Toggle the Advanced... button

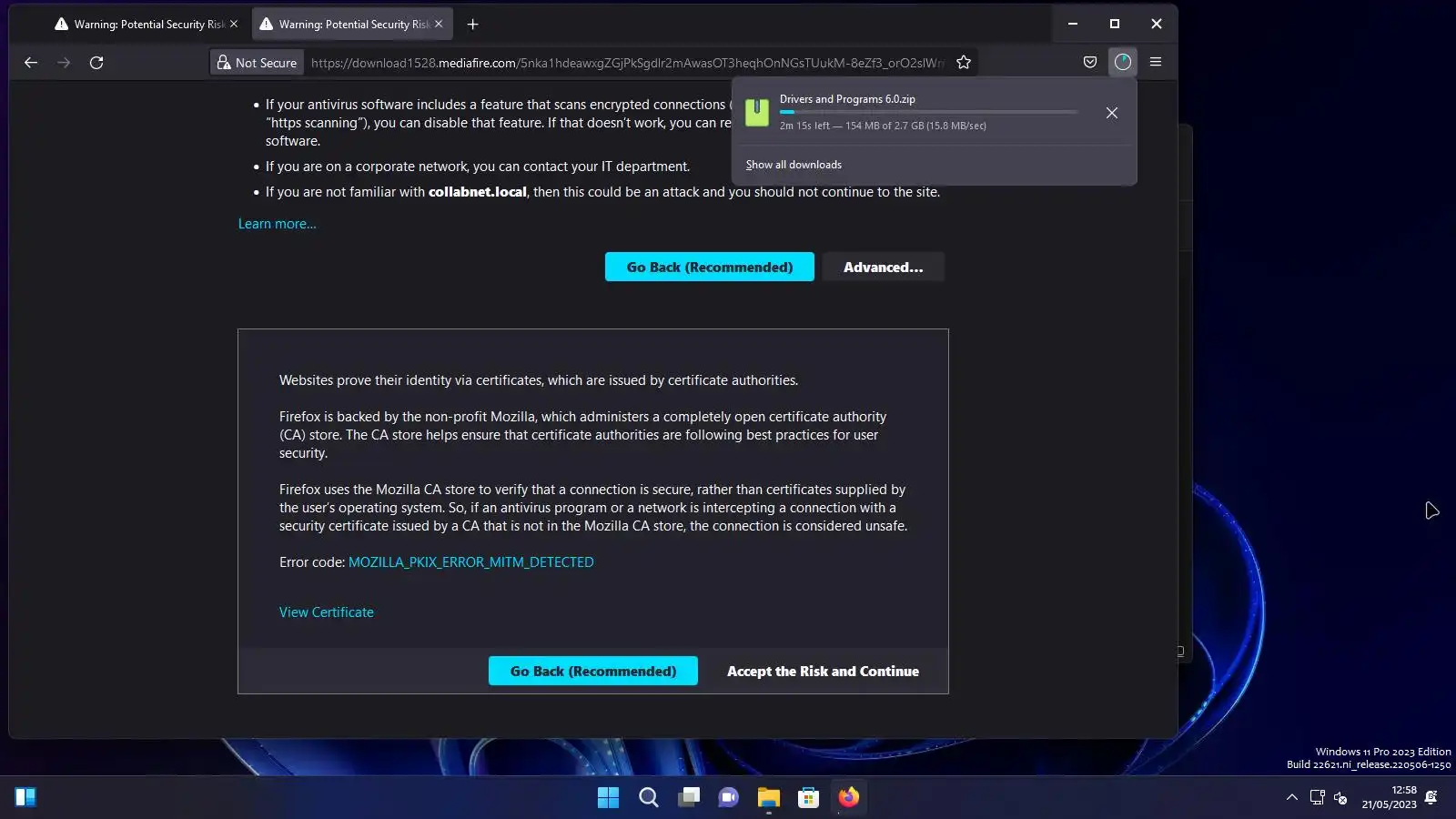(x=883, y=267)
